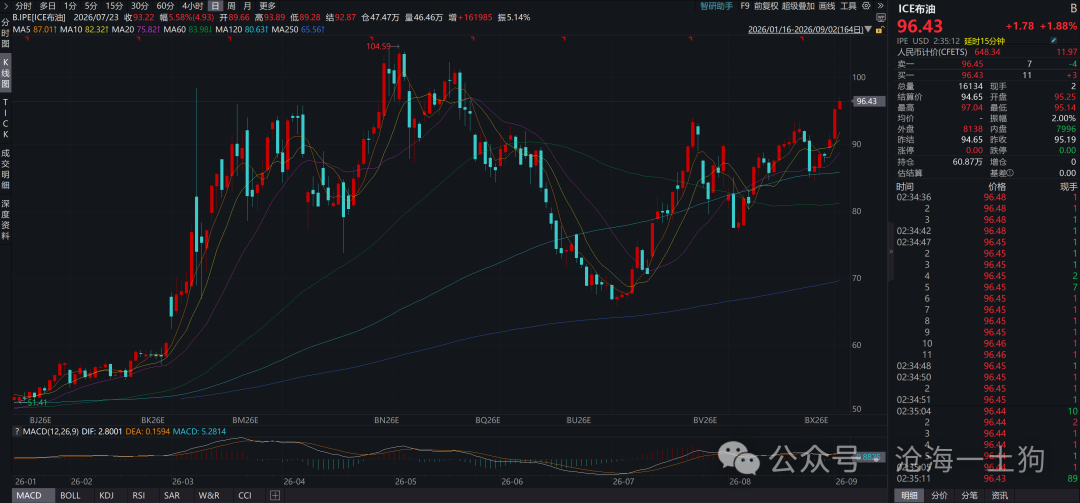Open the K线图 sidebar view

pyautogui.click(x=6, y=73)
